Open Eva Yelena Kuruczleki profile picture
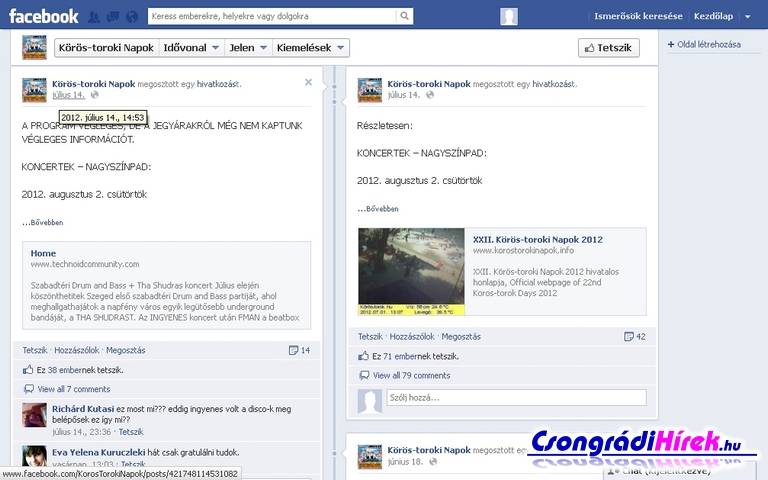 click(x=34, y=456)
